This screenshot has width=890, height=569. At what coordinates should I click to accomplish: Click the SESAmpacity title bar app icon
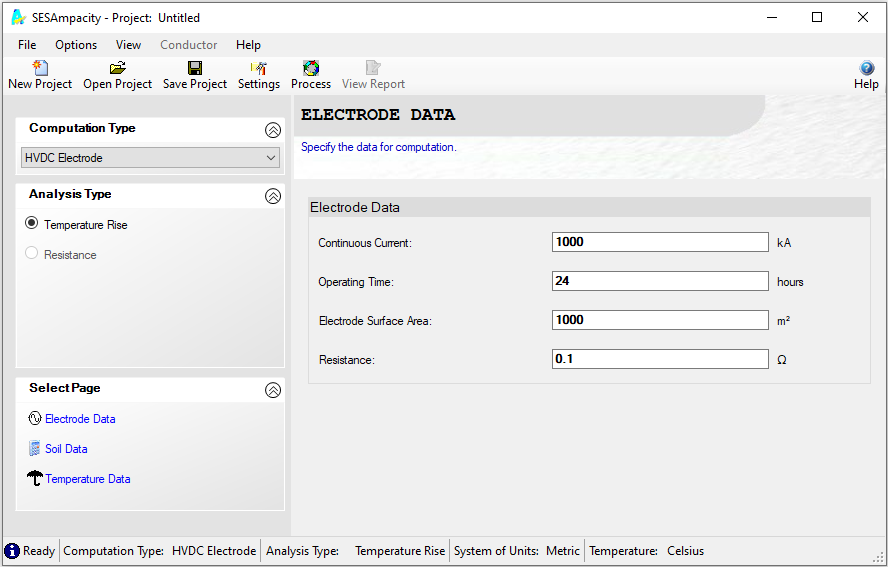[18, 18]
